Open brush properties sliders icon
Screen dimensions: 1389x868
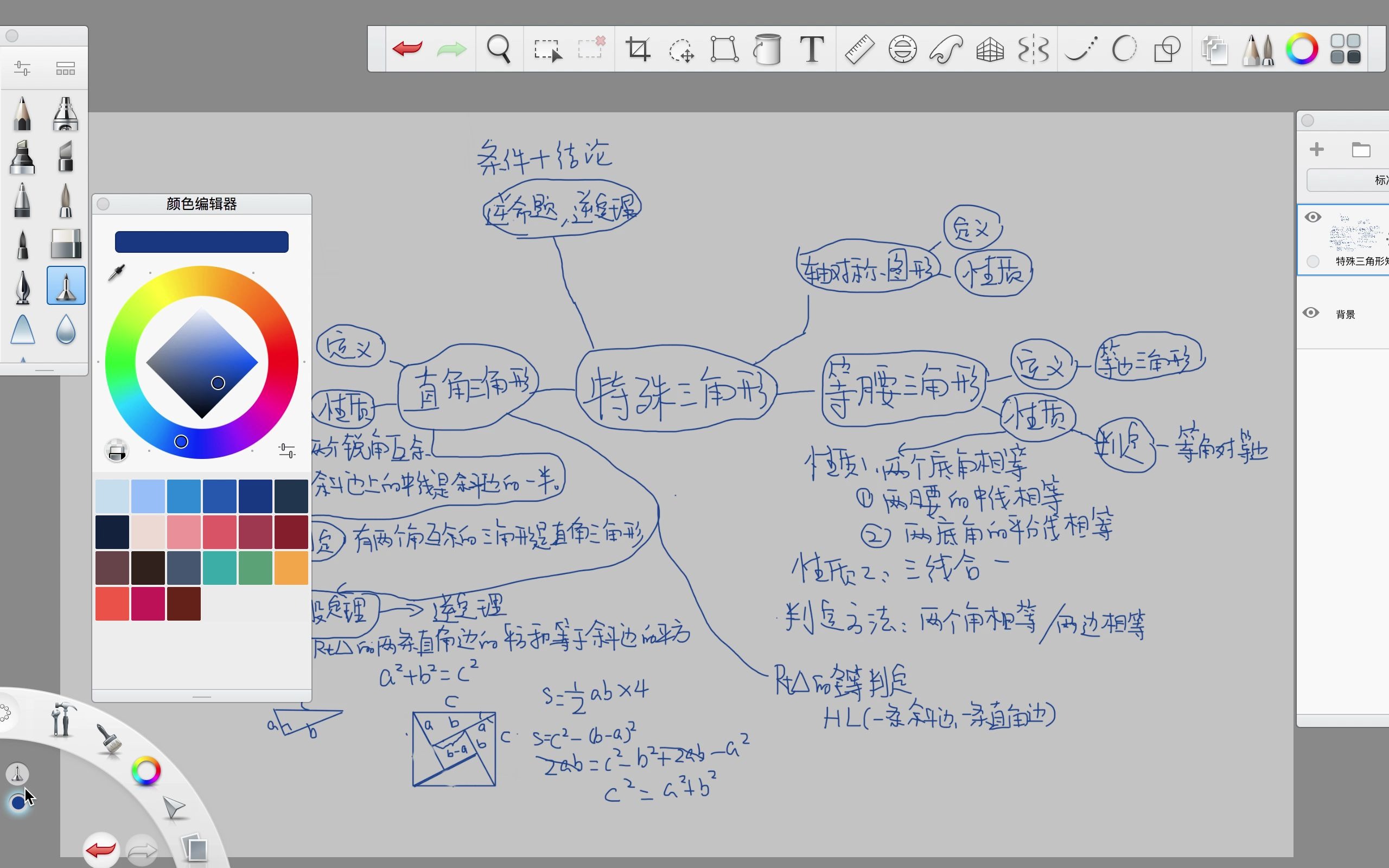[22, 69]
